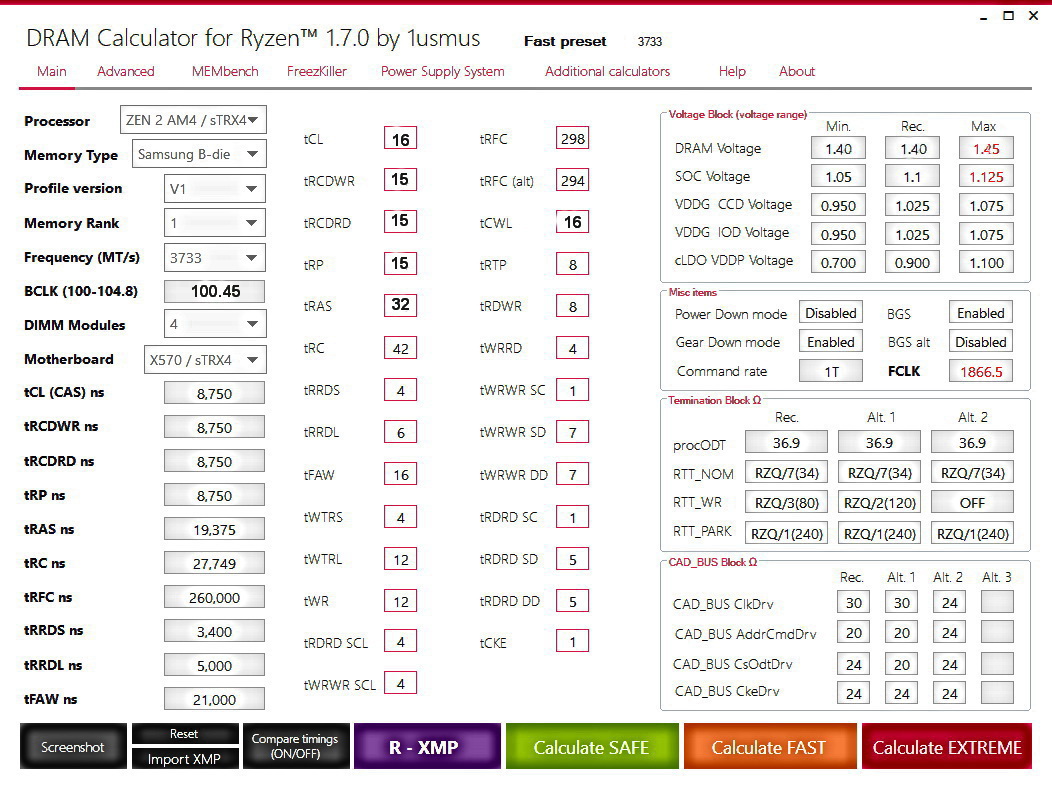Screen dimensions: 1052x790
Task: Expand the Profile version dropdown
Action: [215, 189]
